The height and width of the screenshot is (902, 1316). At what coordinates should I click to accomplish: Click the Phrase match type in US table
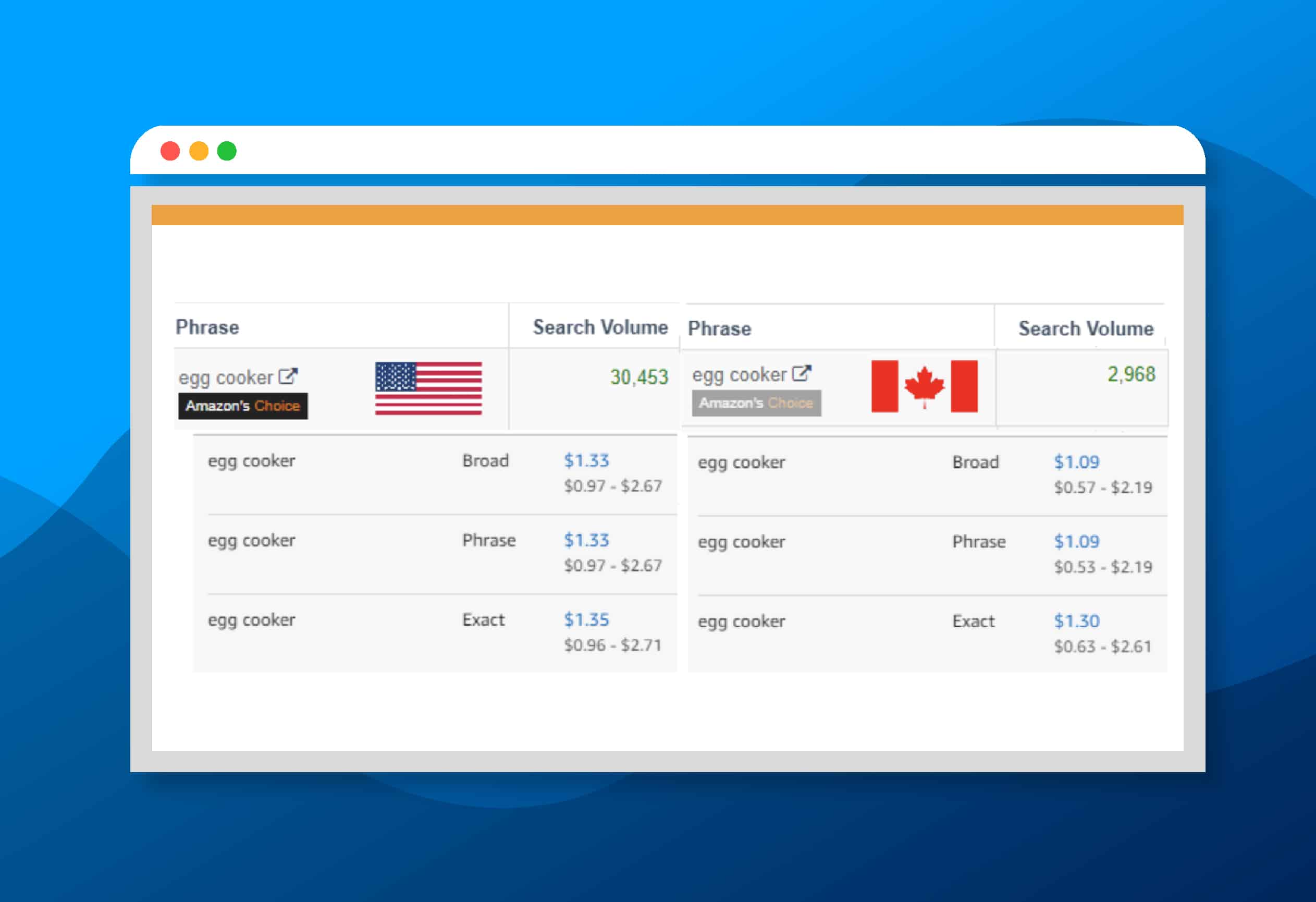tap(489, 540)
